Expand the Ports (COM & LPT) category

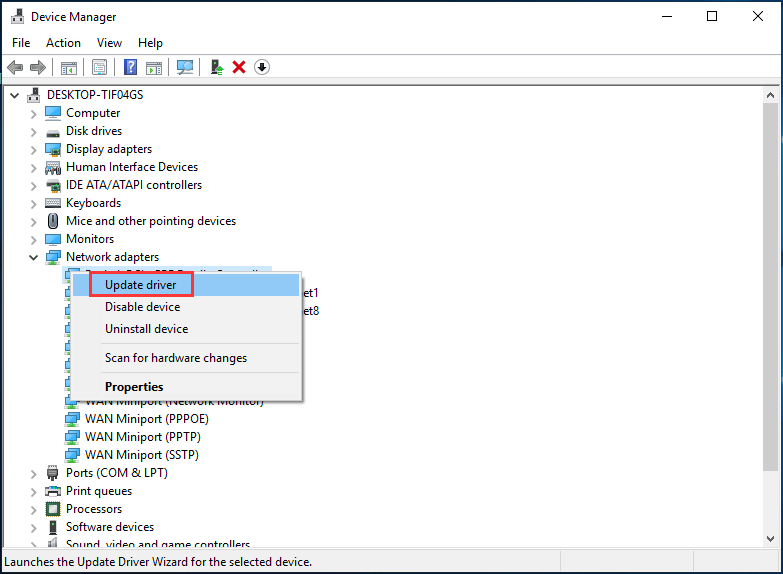(x=33, y=474)
